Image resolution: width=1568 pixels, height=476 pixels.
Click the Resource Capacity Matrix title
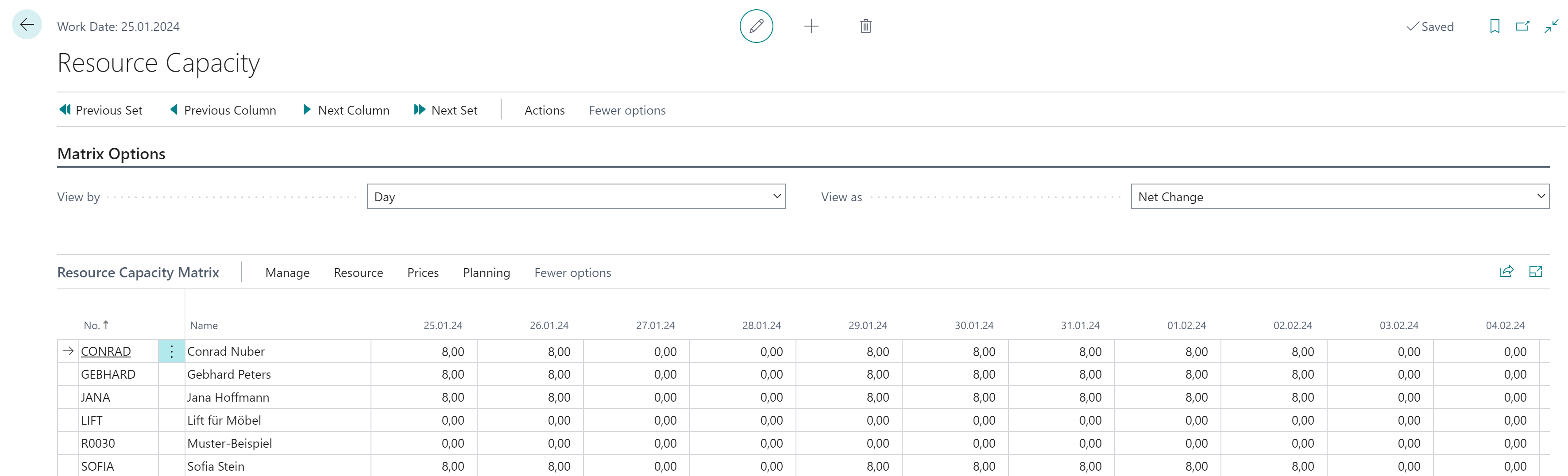click(x=138, y=273)
